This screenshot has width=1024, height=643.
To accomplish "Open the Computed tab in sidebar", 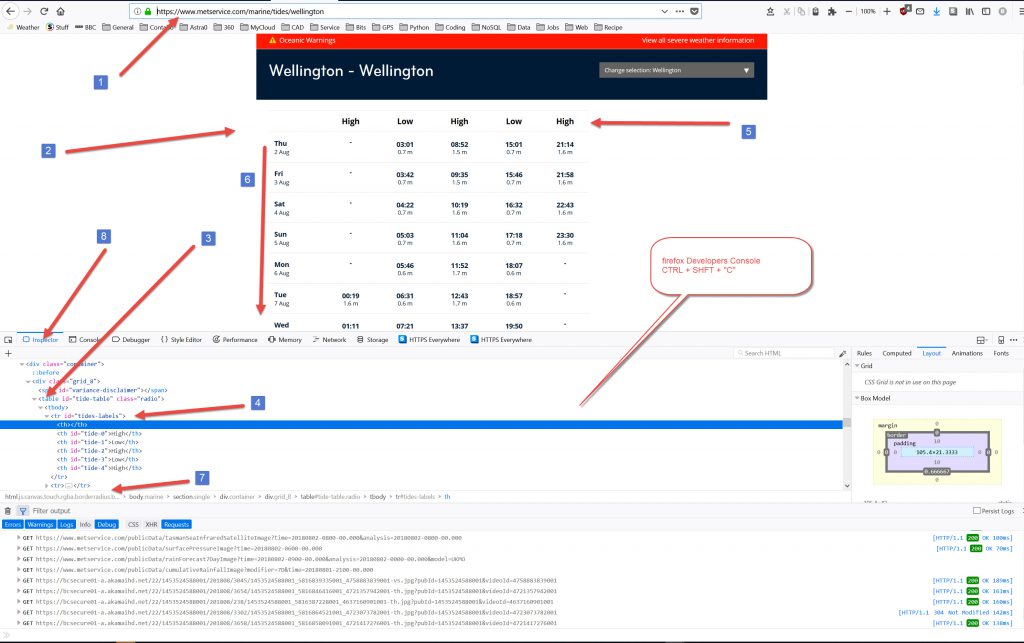I will (x=896, y=353).
